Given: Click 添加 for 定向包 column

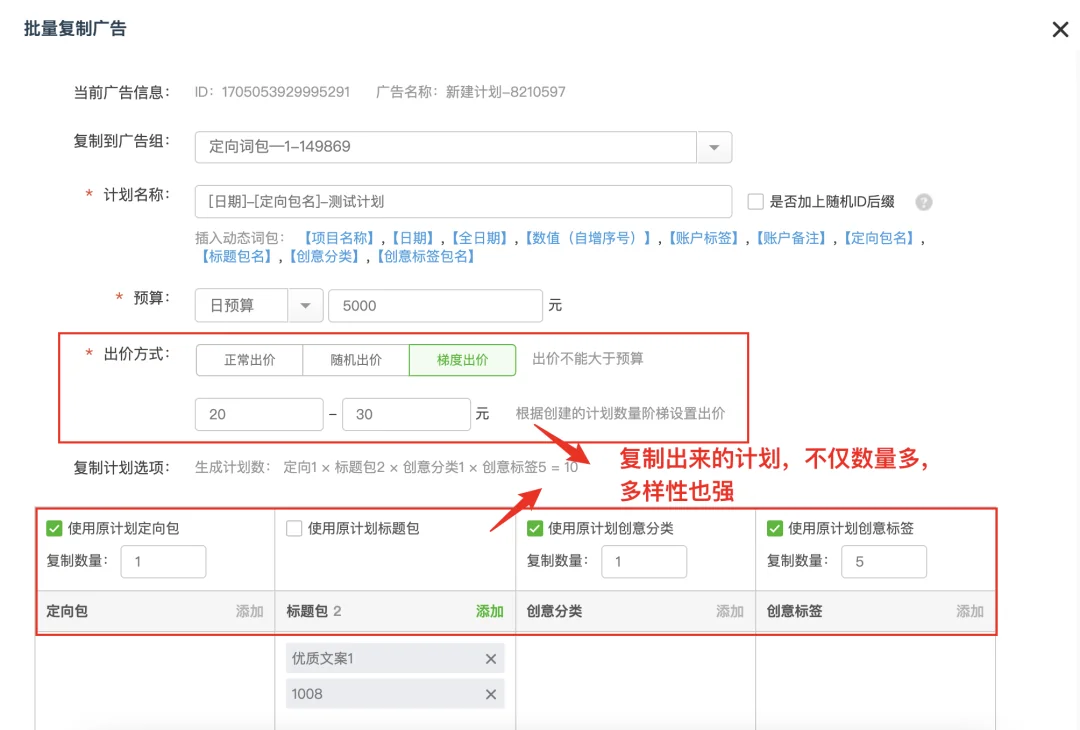Looking at the screenshot, I should coord(249,612).
